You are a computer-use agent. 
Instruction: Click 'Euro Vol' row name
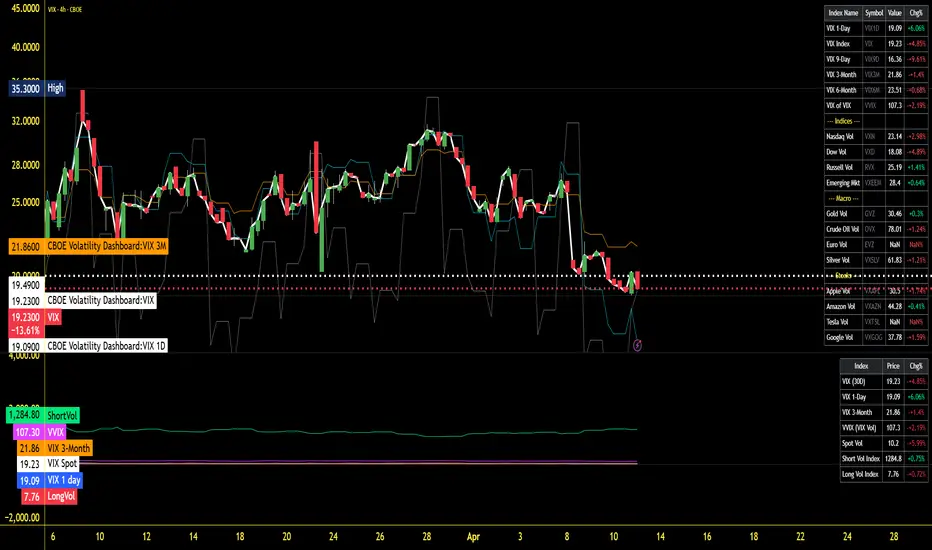pos(836,245)
